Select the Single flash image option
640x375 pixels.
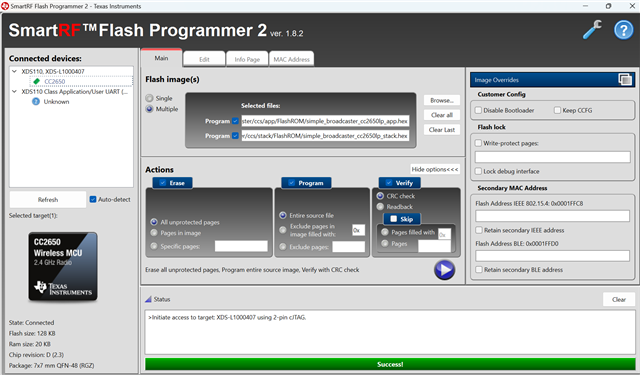149,98
